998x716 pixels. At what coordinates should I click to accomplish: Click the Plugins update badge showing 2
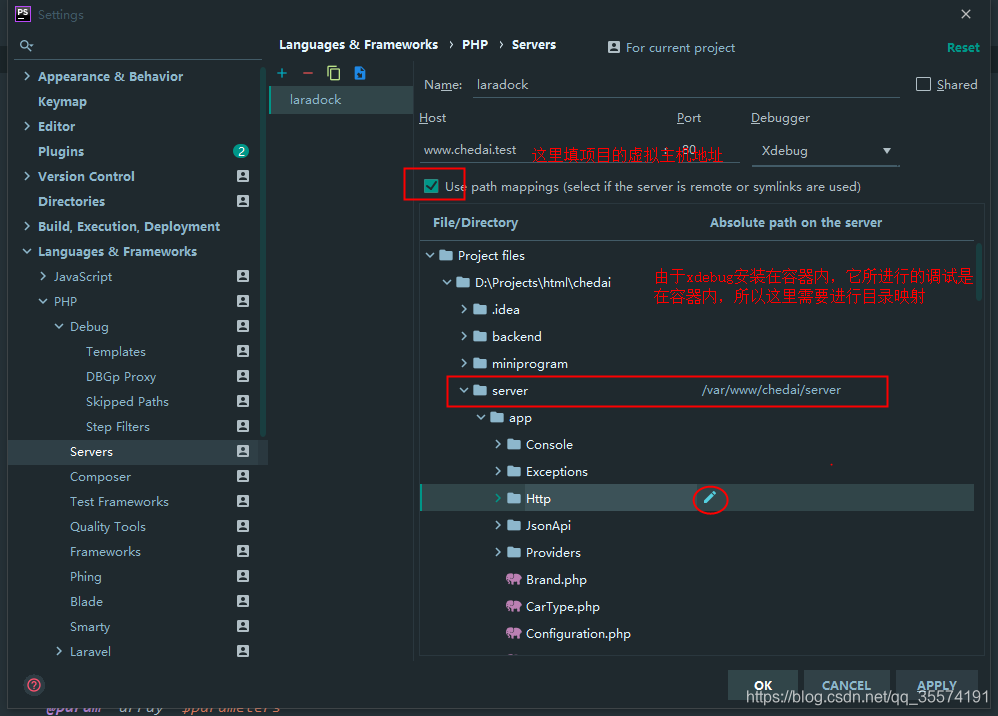click(241, 151)
